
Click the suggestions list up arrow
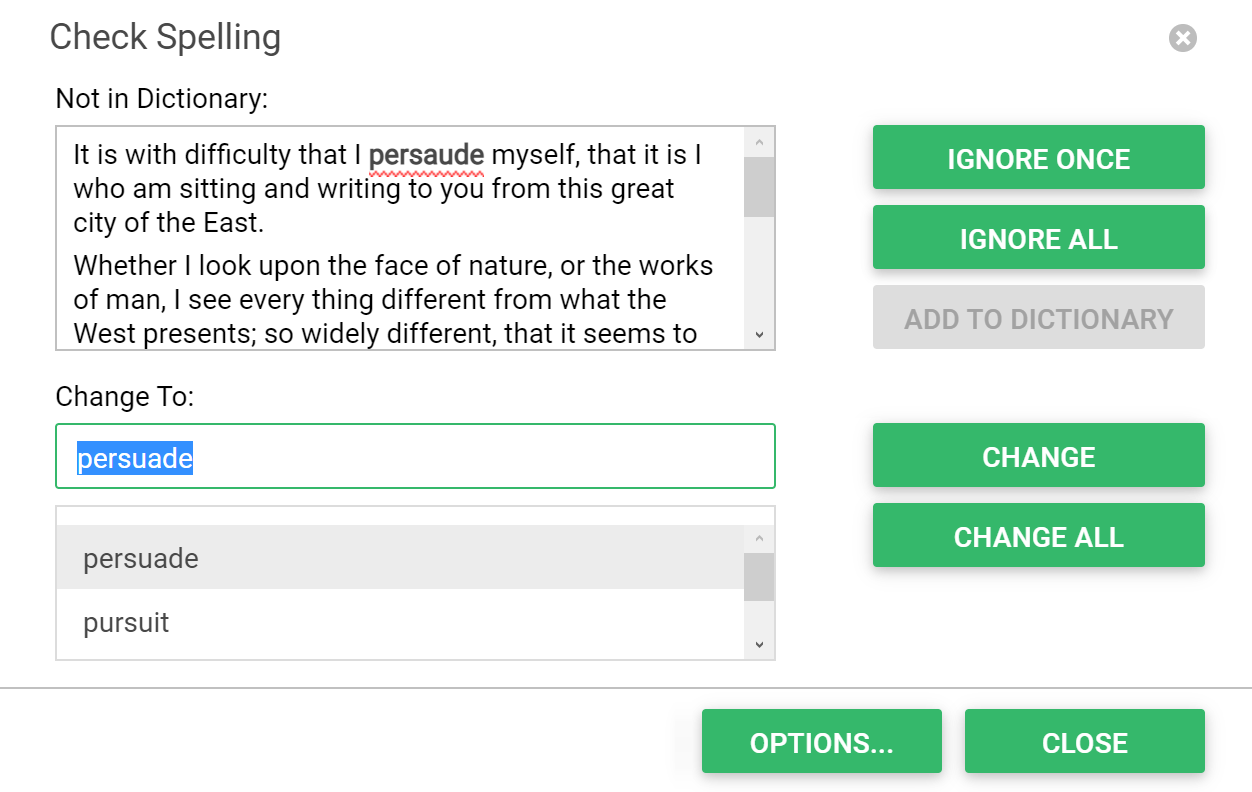[x=759, y=539]
